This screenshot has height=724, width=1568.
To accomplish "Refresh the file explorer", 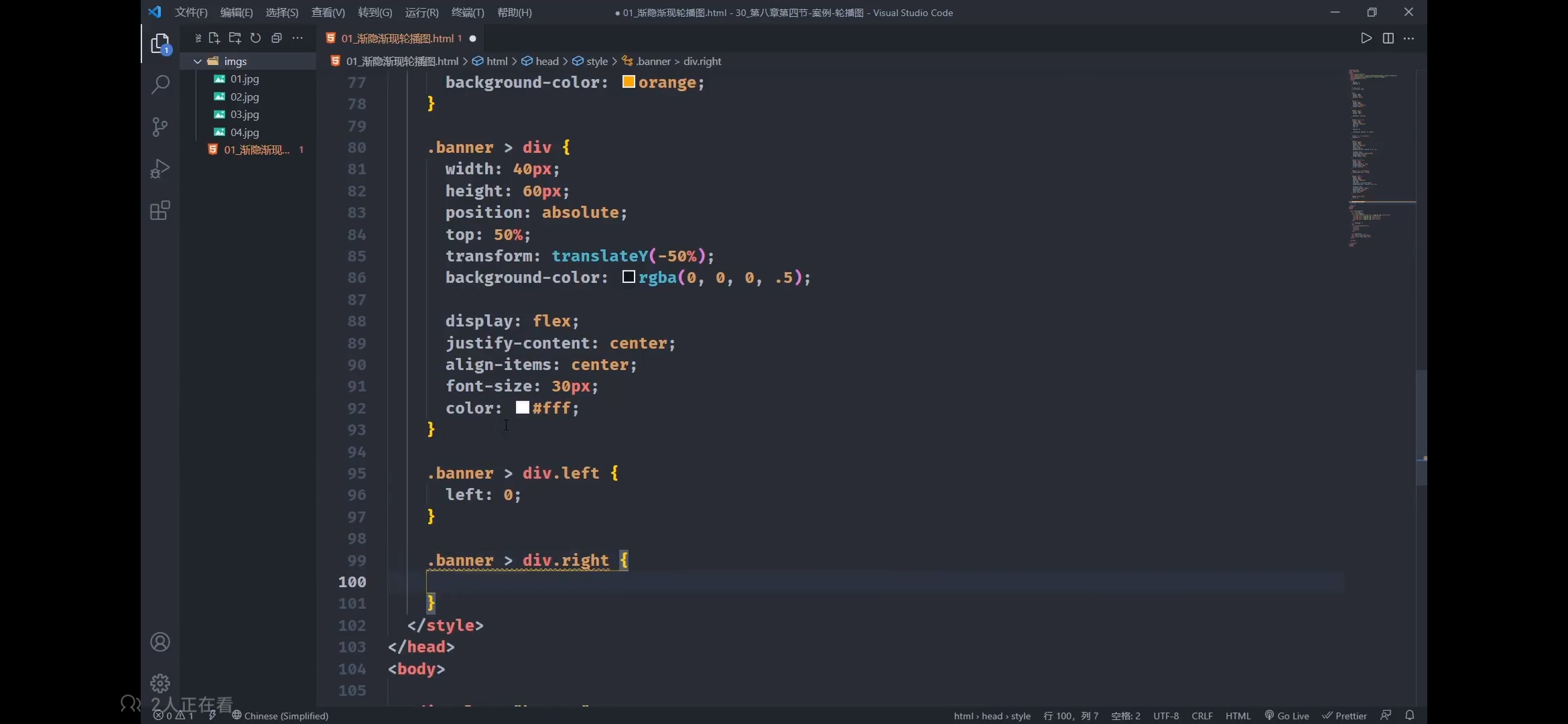I will 255,38.
